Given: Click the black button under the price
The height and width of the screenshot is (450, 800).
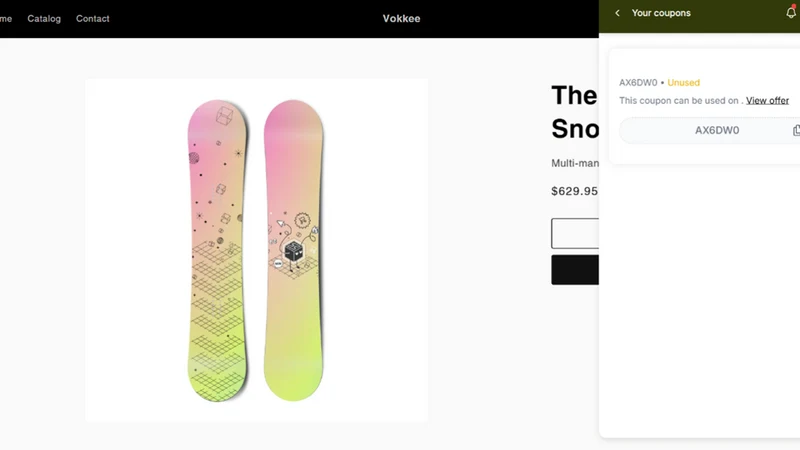Looking at the screenshot, I should point(575,270).
